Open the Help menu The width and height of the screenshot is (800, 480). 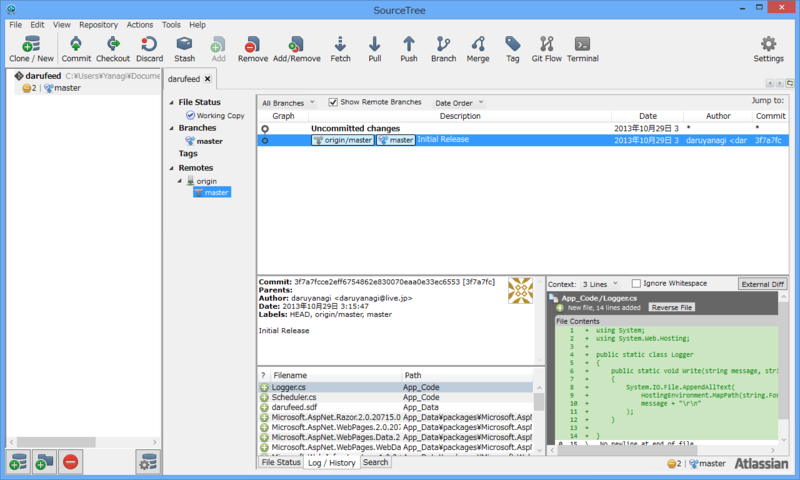197,24
